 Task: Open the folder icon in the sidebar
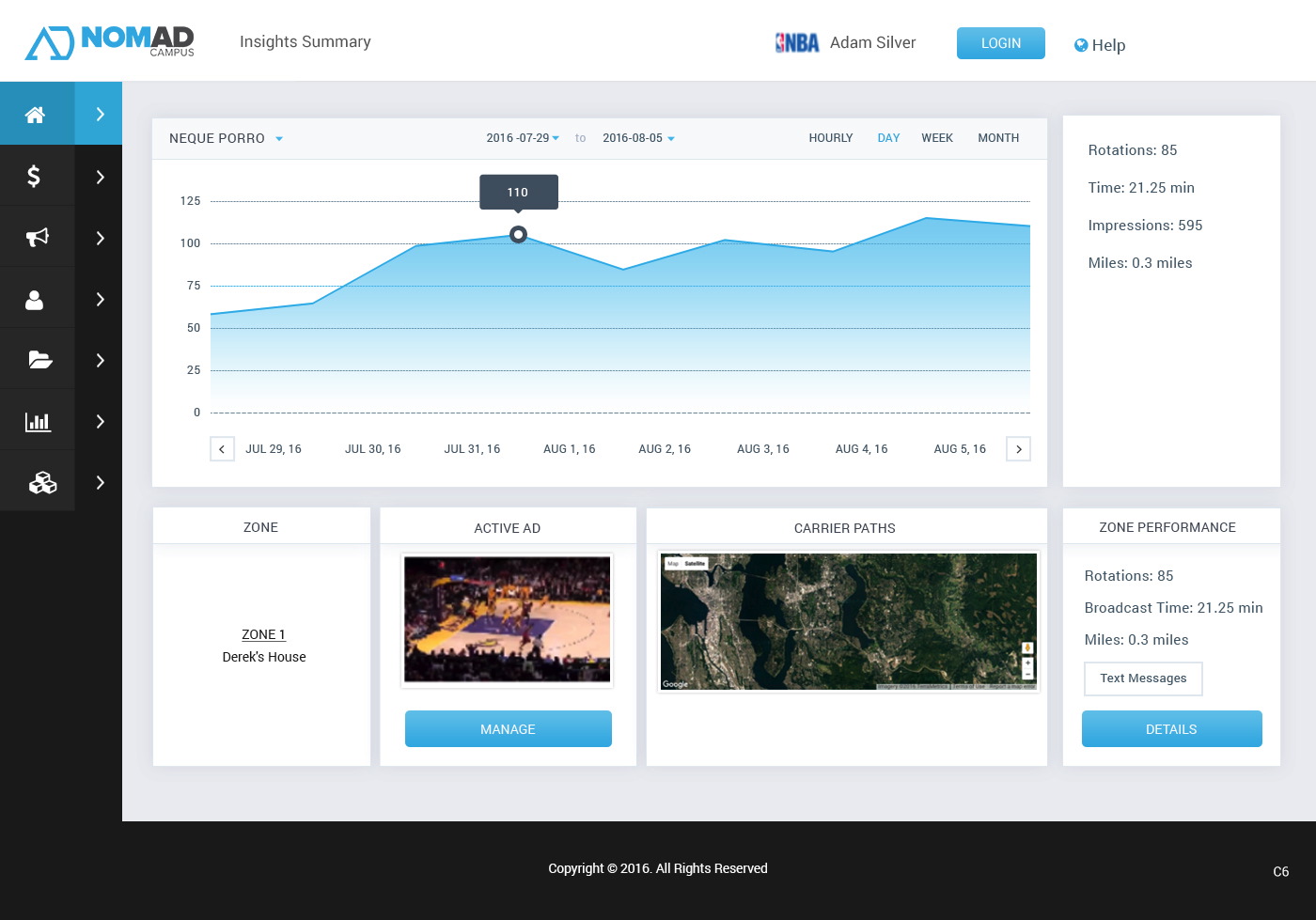tap(36, 358)
